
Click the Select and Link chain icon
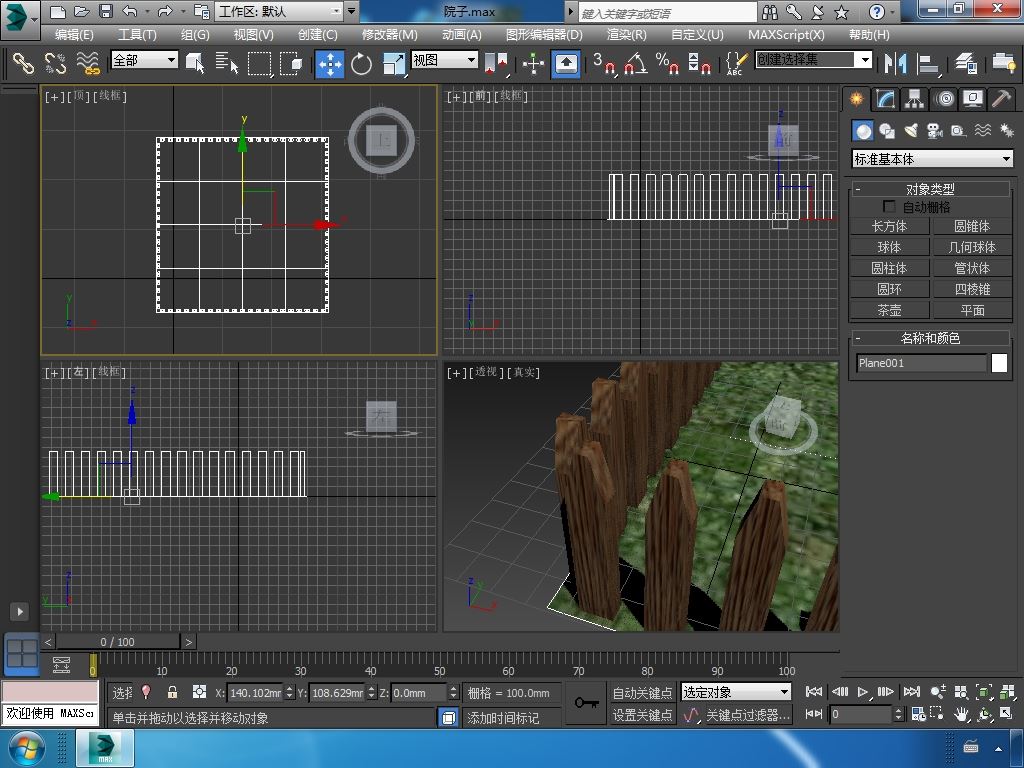pyautogui.click(x=22, y=64)
